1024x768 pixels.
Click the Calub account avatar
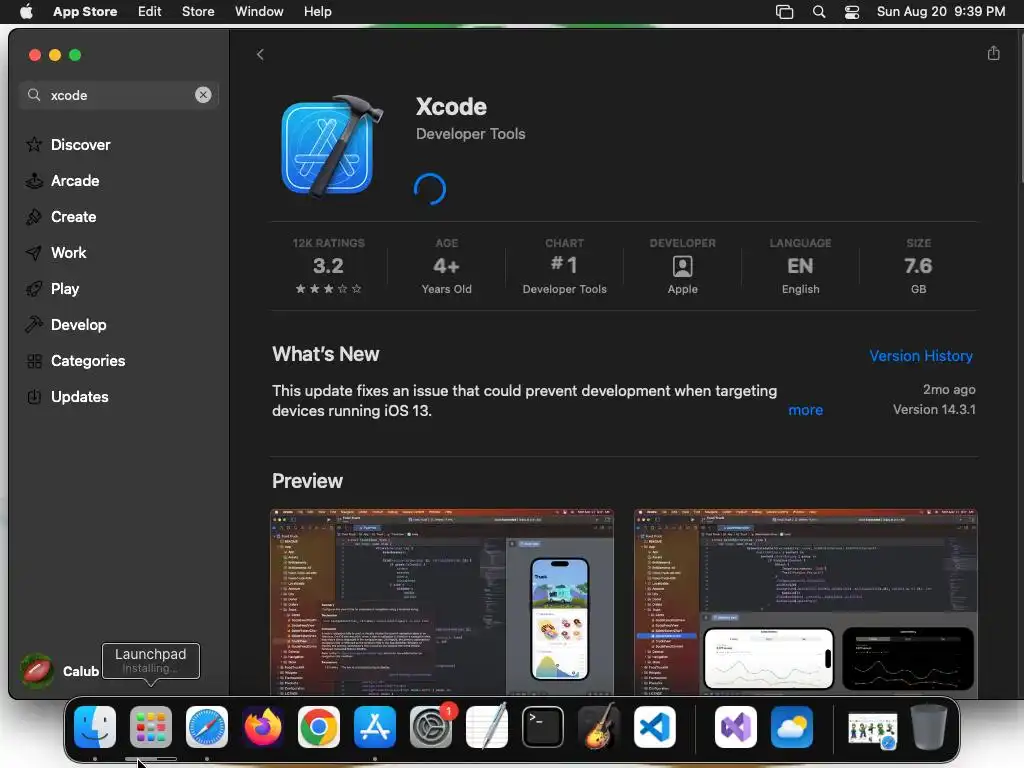pyautogui.click(x=37, y=671)
